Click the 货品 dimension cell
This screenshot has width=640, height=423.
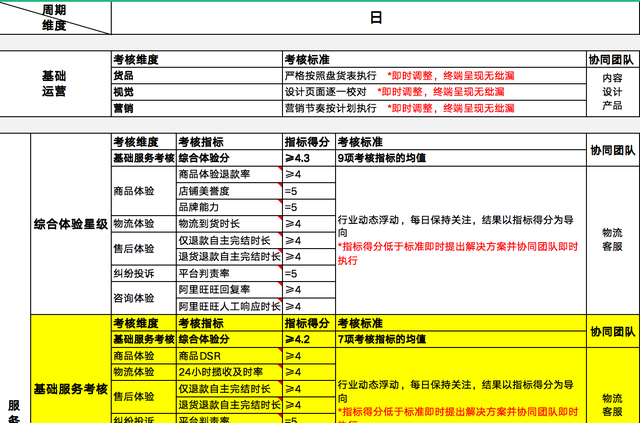(196, 76)
